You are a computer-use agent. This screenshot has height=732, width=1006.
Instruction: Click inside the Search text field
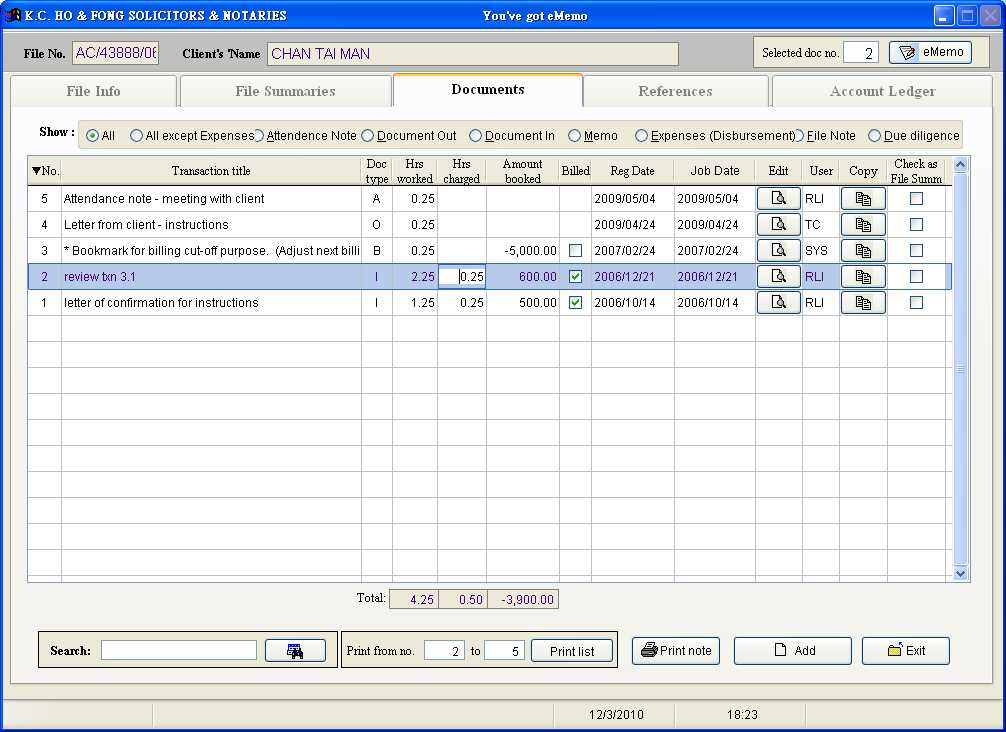tap(179, 651)
